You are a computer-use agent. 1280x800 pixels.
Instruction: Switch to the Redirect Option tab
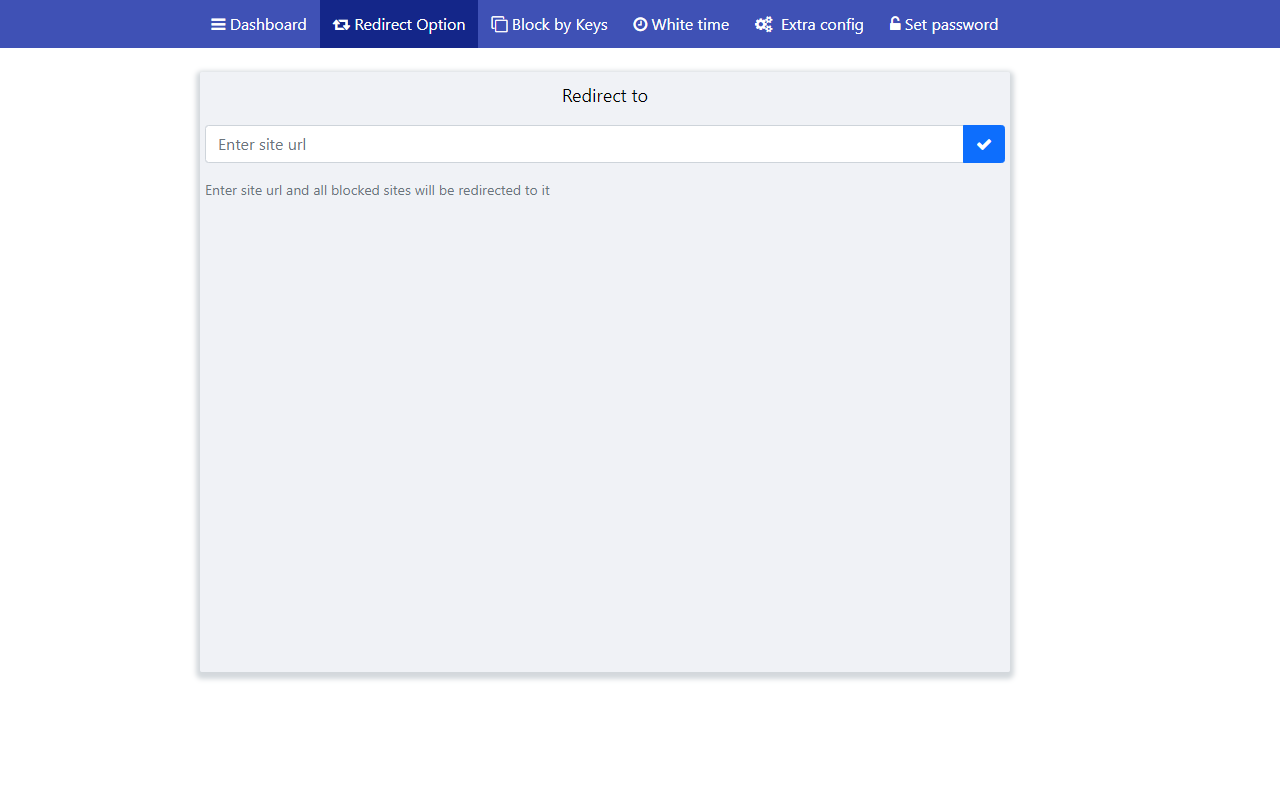pos(399,24)
